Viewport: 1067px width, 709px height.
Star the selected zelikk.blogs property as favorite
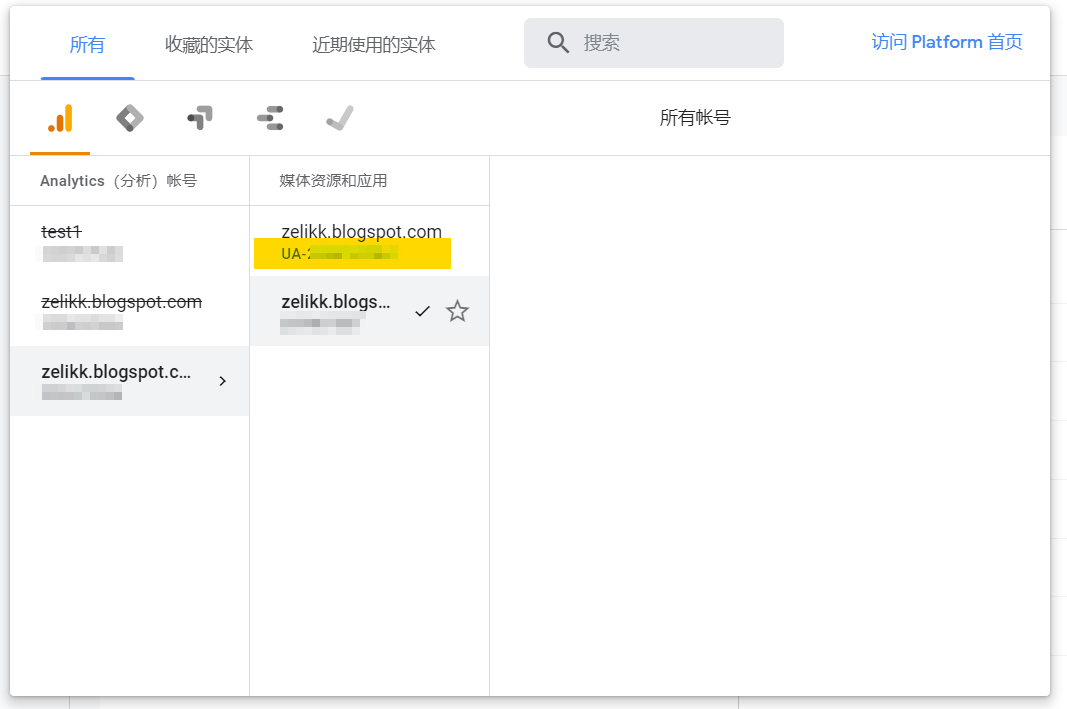click(457, 312)
